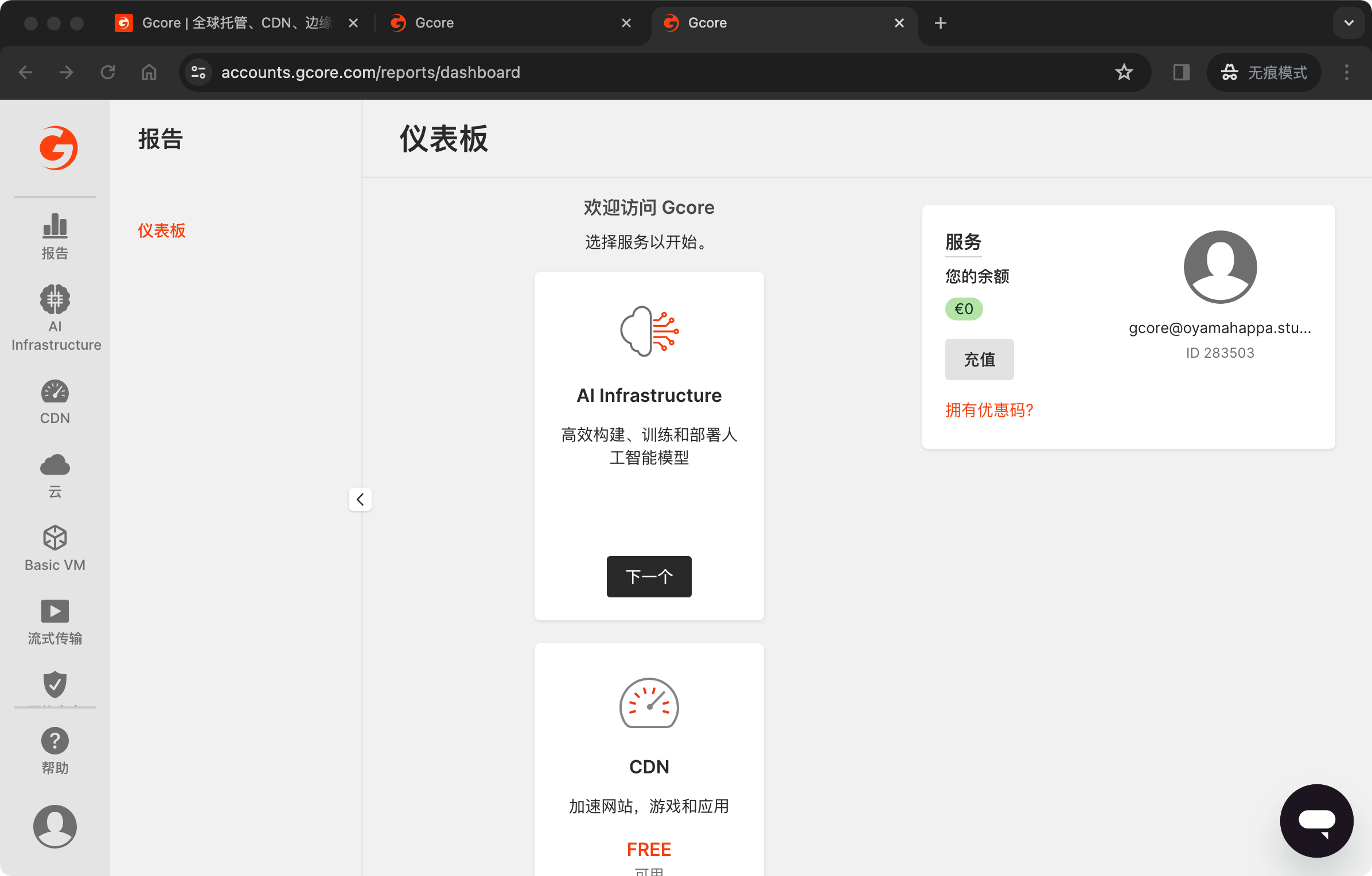
Task: Click the browser home button
Action: pos(149,72)
